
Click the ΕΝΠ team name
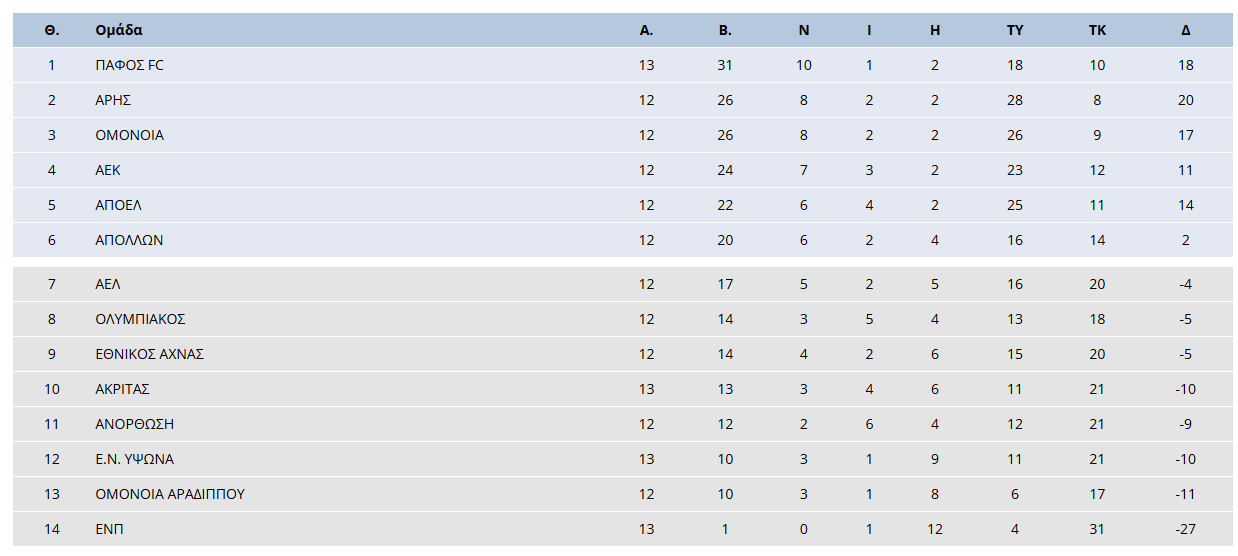[x=109, y=529]
